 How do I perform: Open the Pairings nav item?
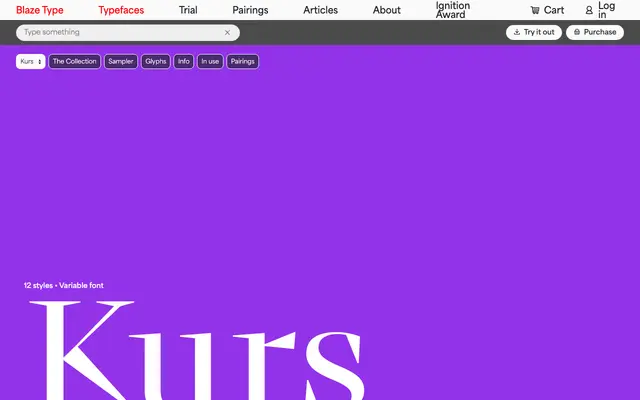tap(250, 10)
